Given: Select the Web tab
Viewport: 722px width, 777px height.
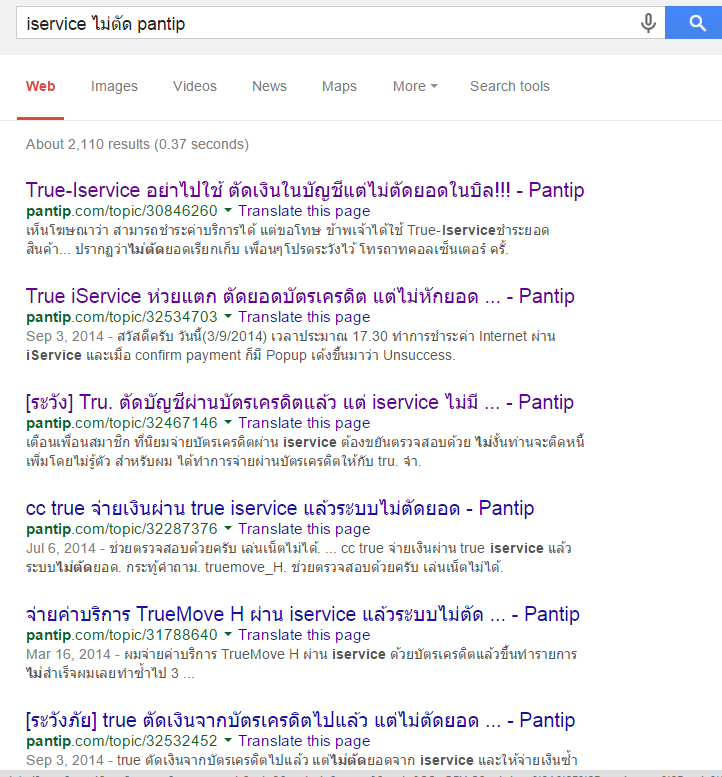Looking at the screenshot, I should pos(41,86).
